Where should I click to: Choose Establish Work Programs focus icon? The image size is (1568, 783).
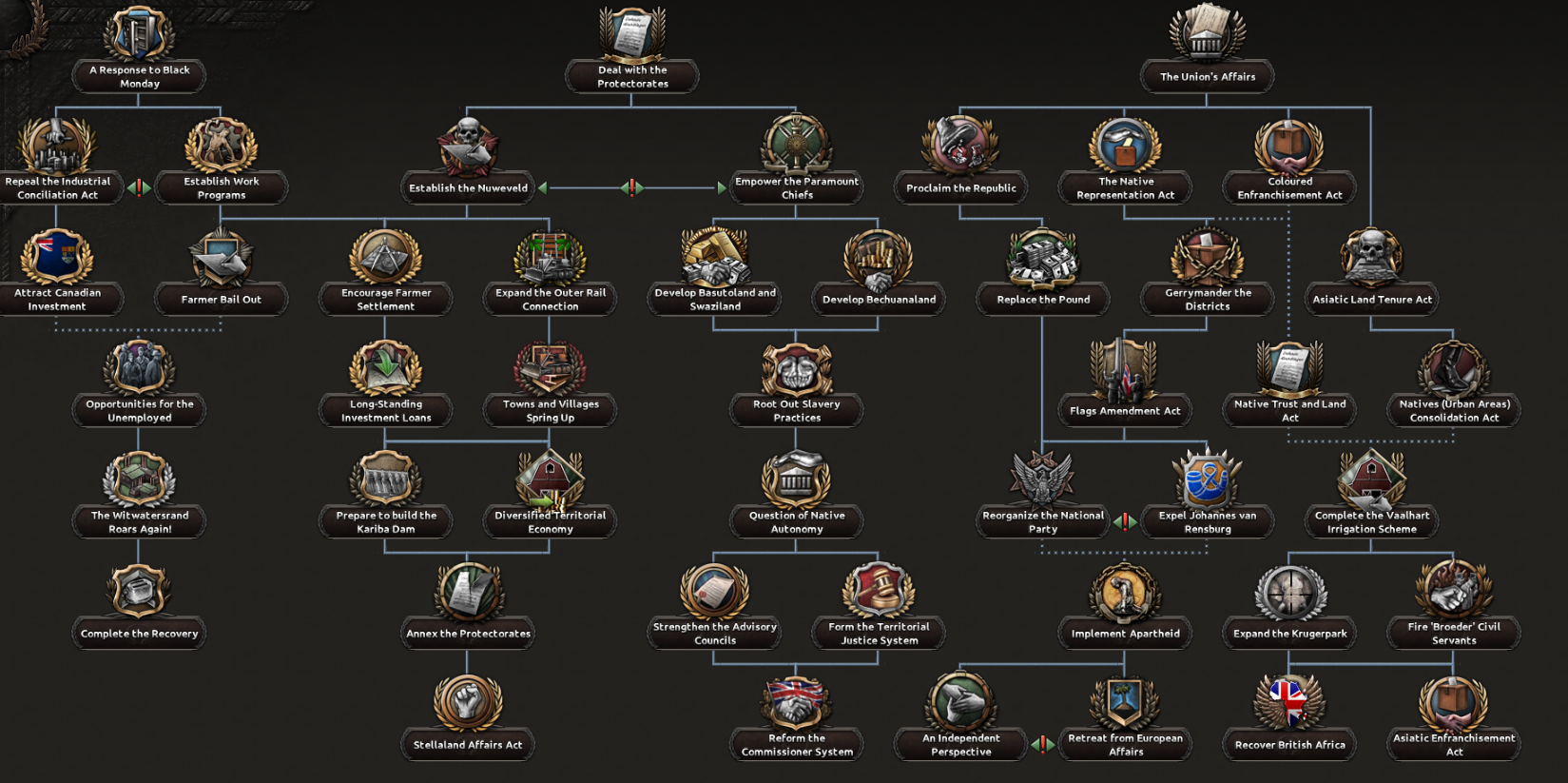click(222, 145)
